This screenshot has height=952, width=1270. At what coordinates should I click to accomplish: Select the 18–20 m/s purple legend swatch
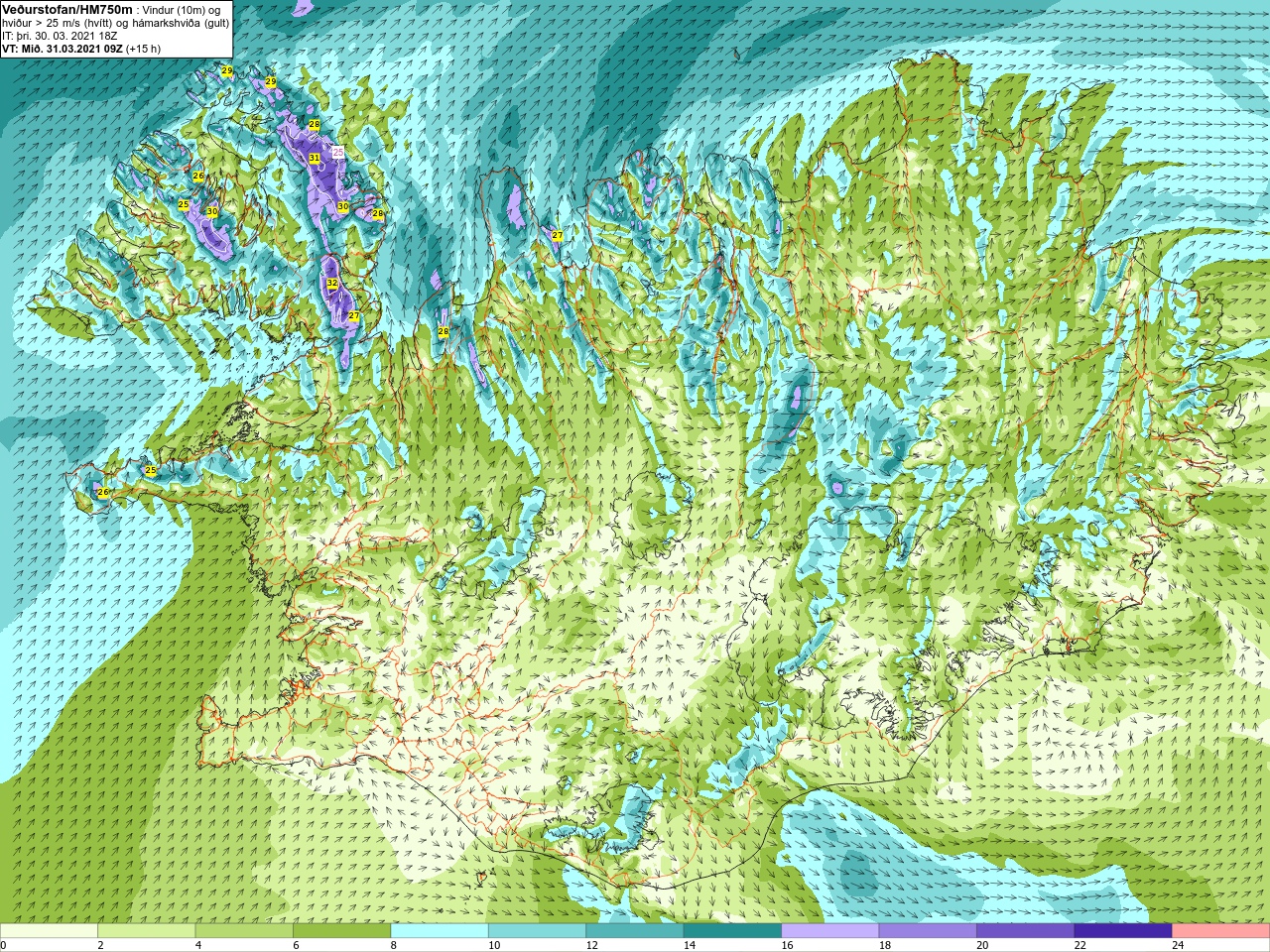(x=928, y=931)
